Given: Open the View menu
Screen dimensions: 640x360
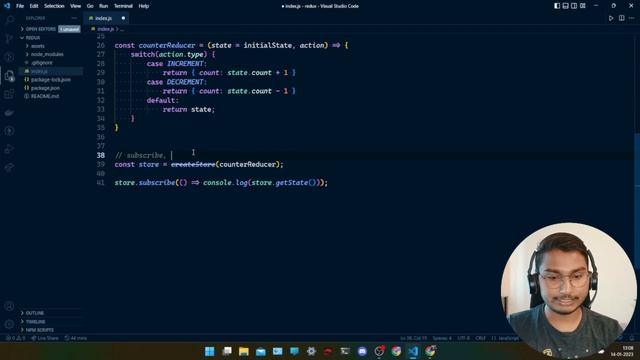Looking at the screenshot, I should pyautogui.click(x=76, y=6).
